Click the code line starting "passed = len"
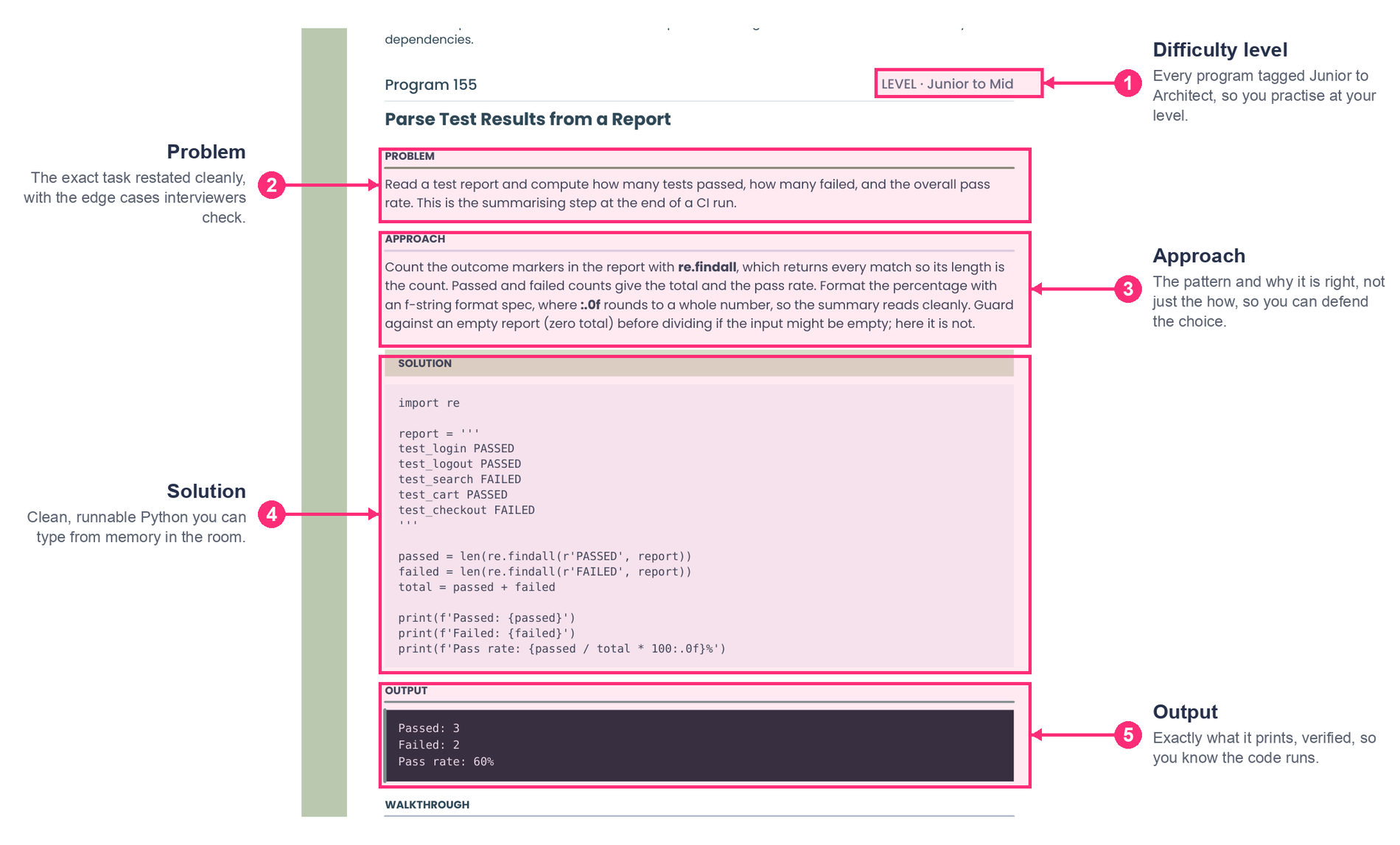This screenshot has height=845, width=1400. click(x=545, y=556)
